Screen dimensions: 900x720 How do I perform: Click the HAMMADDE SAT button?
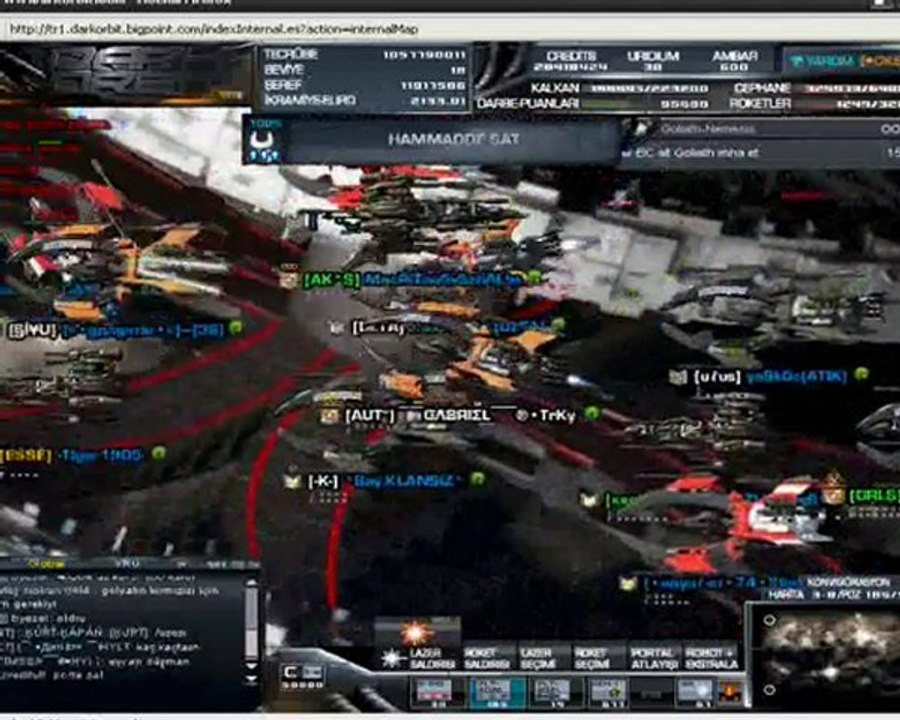point(453,139)
